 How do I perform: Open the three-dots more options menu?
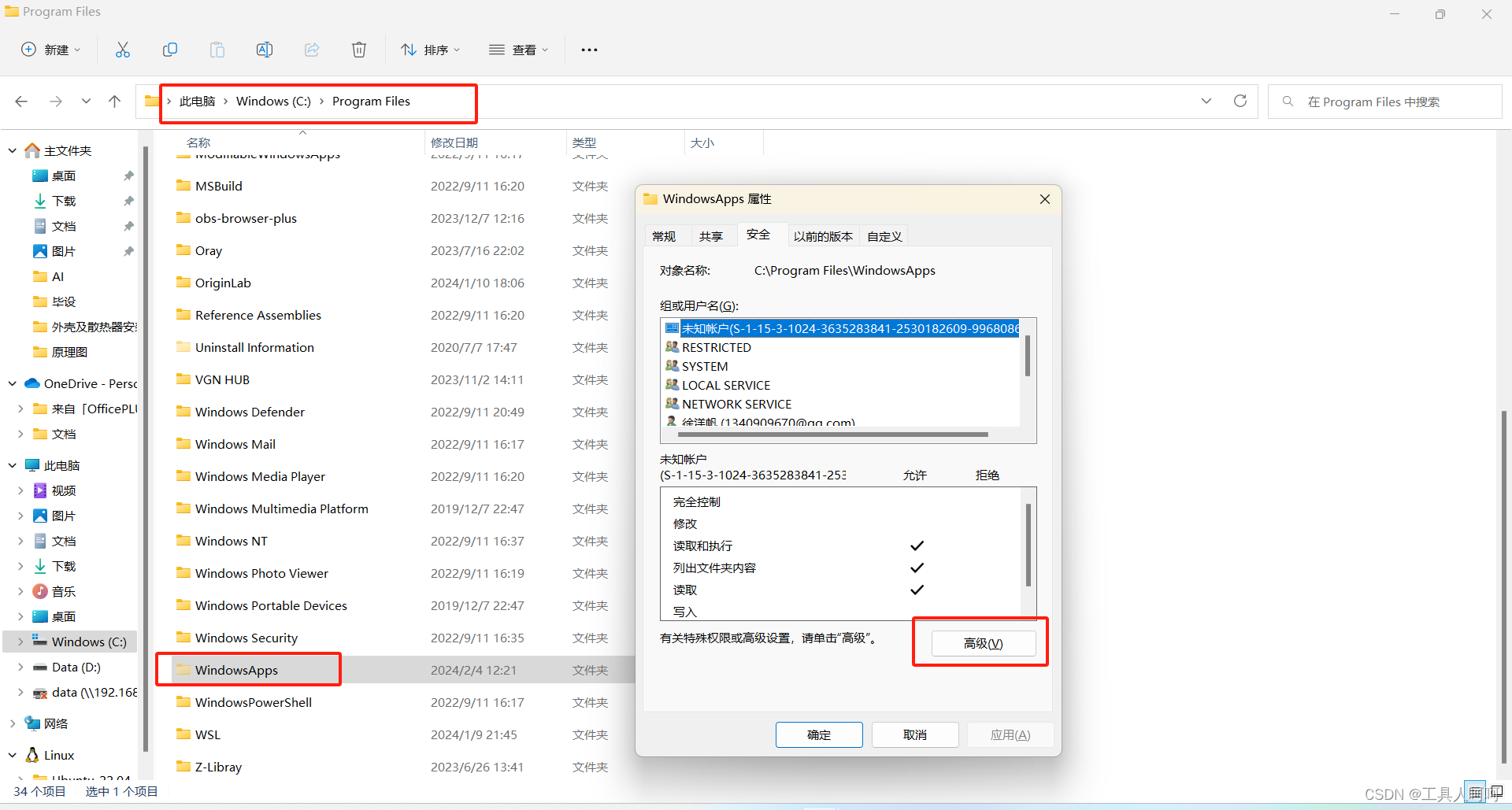pyautogui.click(x=589, y=50)
